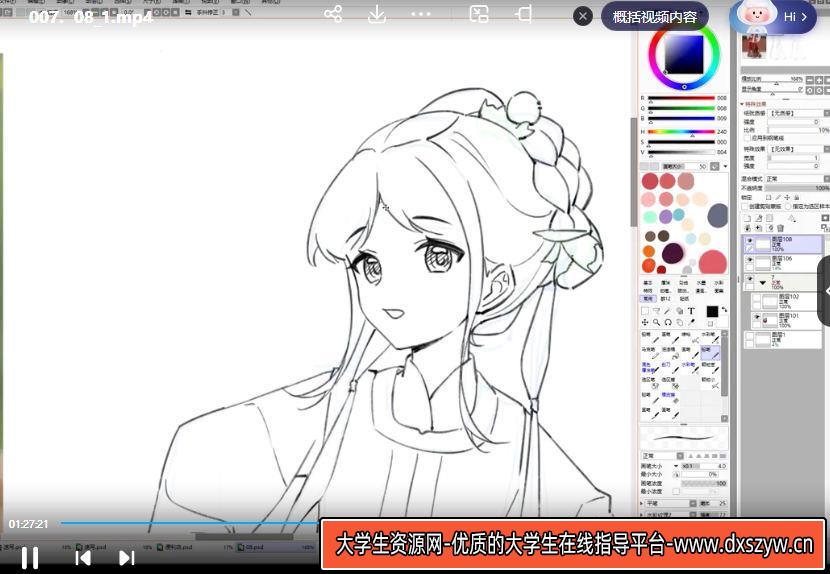This screenshot has height=574, width=830.
Task: Open the brush shape dropdown
Action: coord(671,503)
